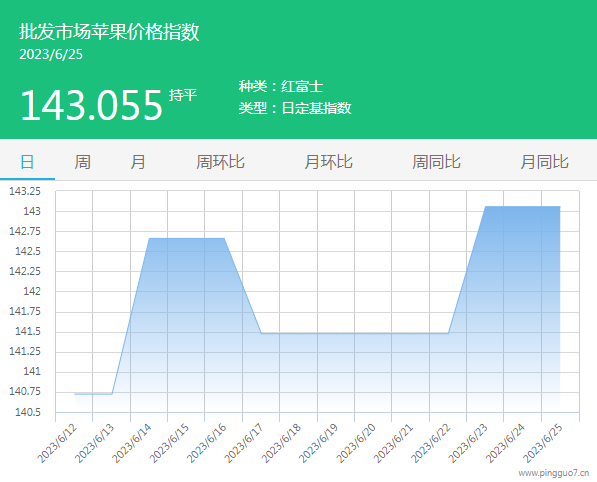The height and width of the screenshot is (482, 597).
Task: Switch to the 周同比 tab
Action: coord(436,162)
